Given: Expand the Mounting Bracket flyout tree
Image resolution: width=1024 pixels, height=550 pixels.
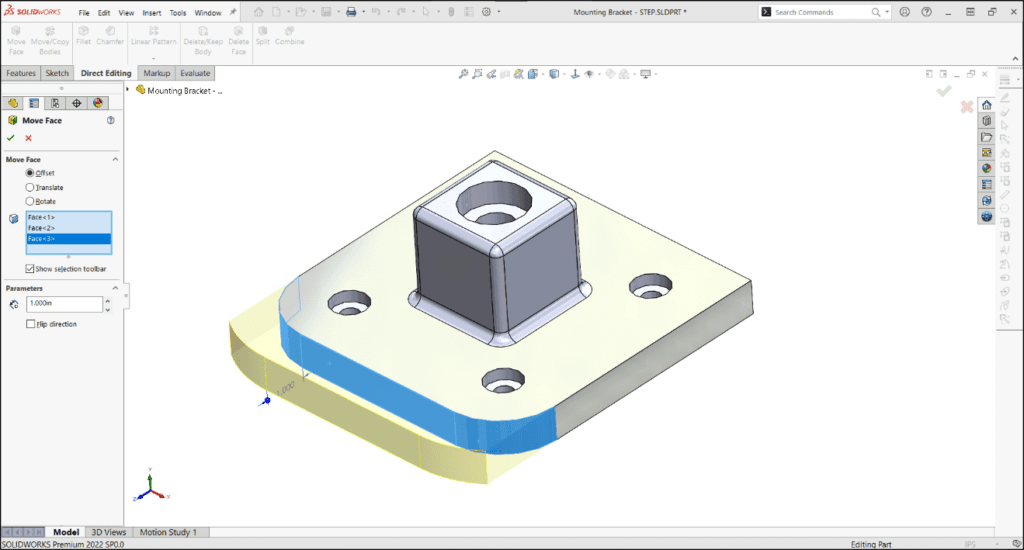Looking at the screenshot, I should (x=128, y=89).
